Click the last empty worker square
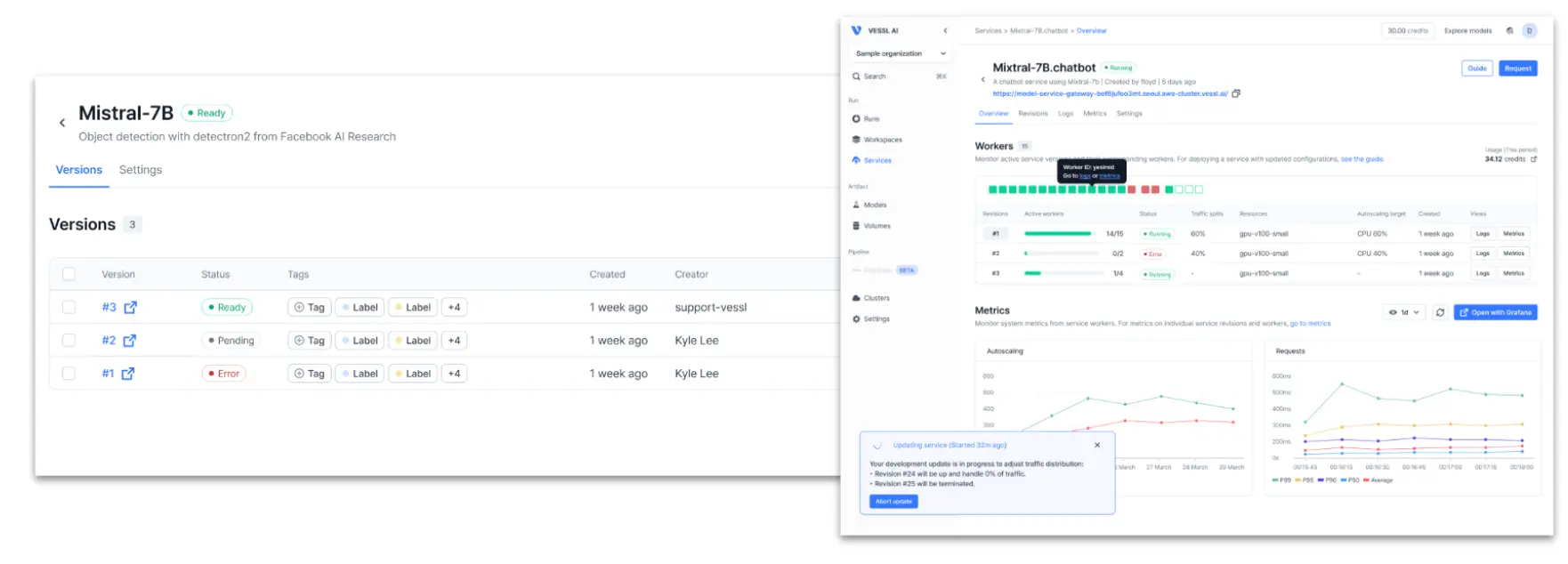 click(1199, 189)
